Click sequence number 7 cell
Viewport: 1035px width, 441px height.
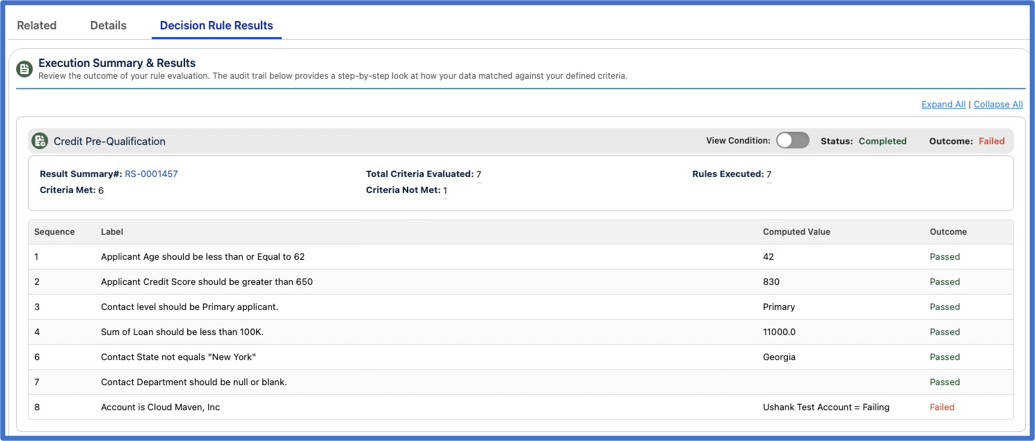(37, 382)
